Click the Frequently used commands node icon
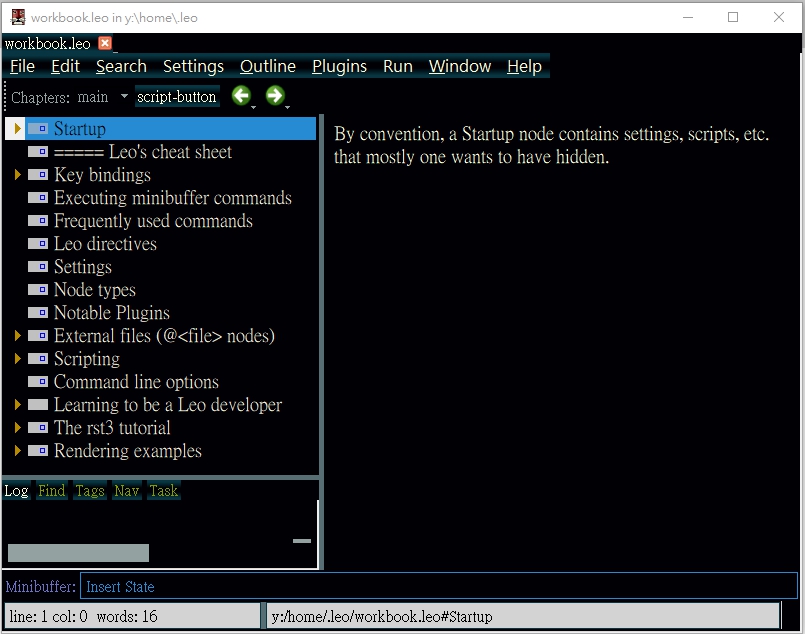This screenshot has height=634, width=805. [37, 221]
